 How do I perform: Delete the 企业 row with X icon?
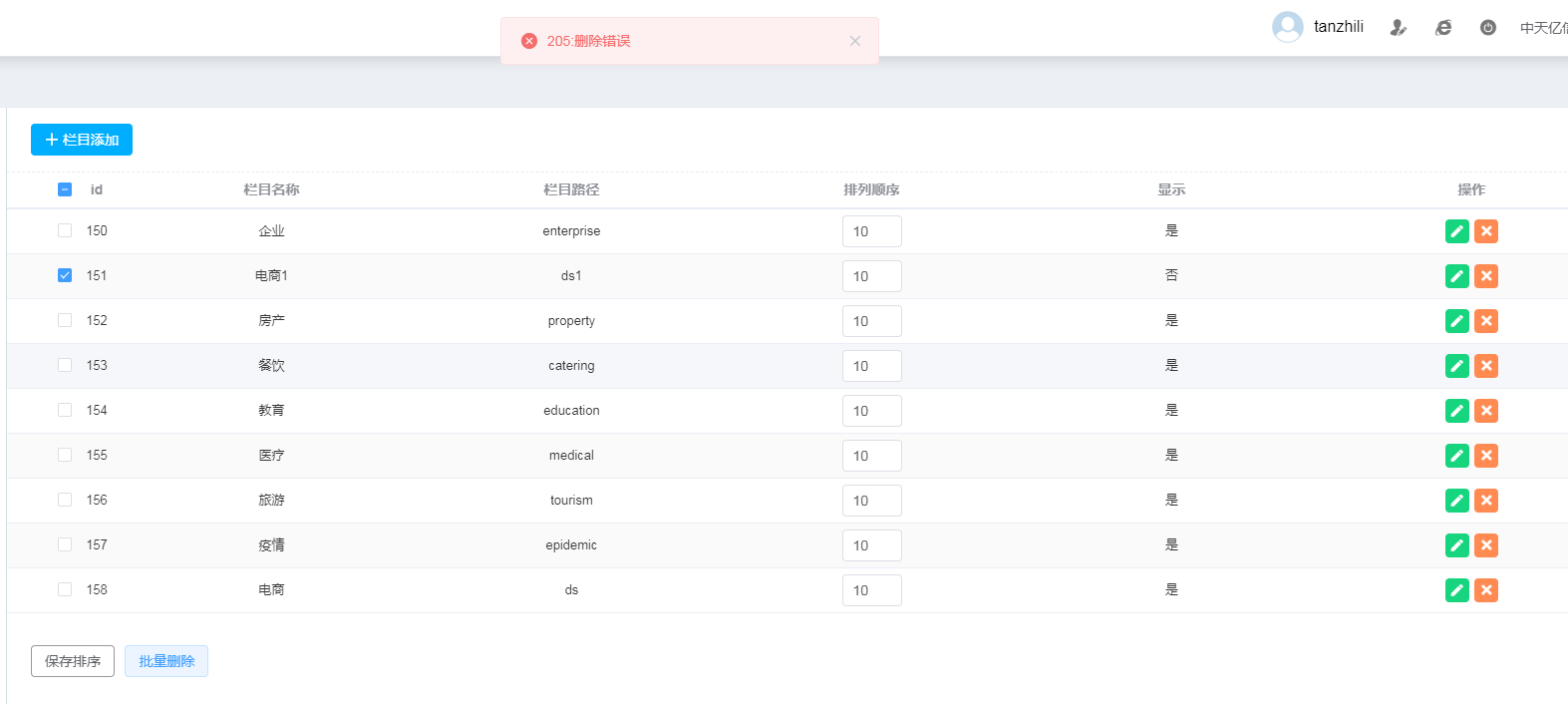pos(1486,231)
